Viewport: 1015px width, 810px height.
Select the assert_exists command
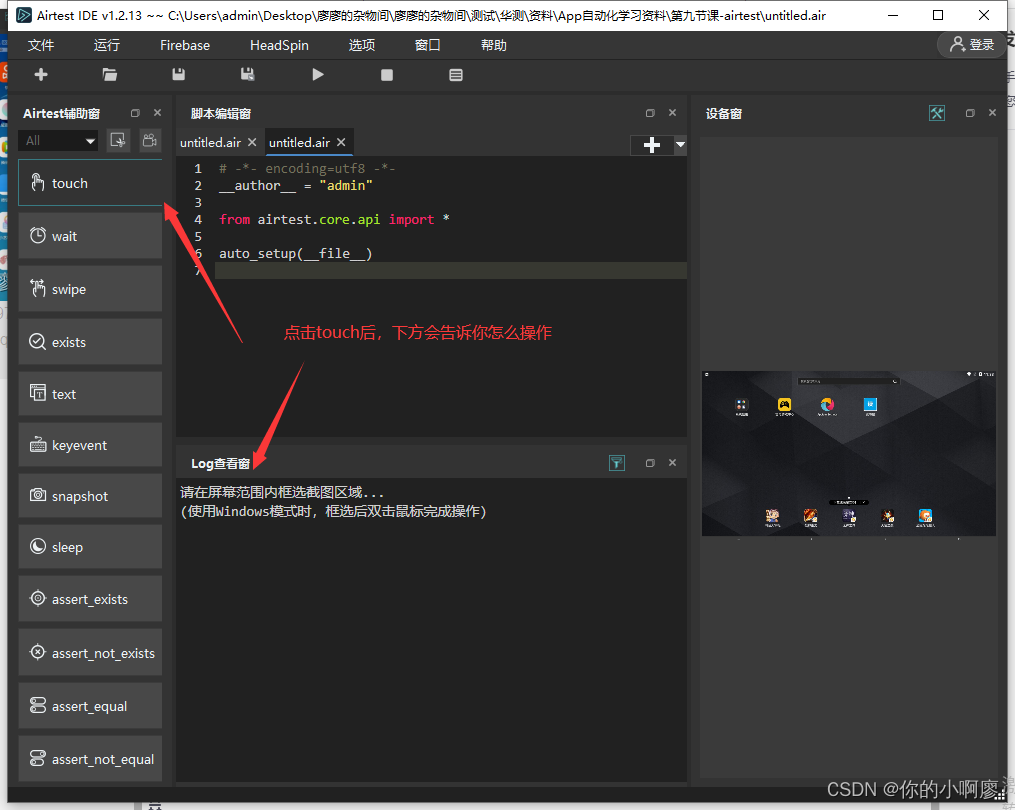(90, 599)
